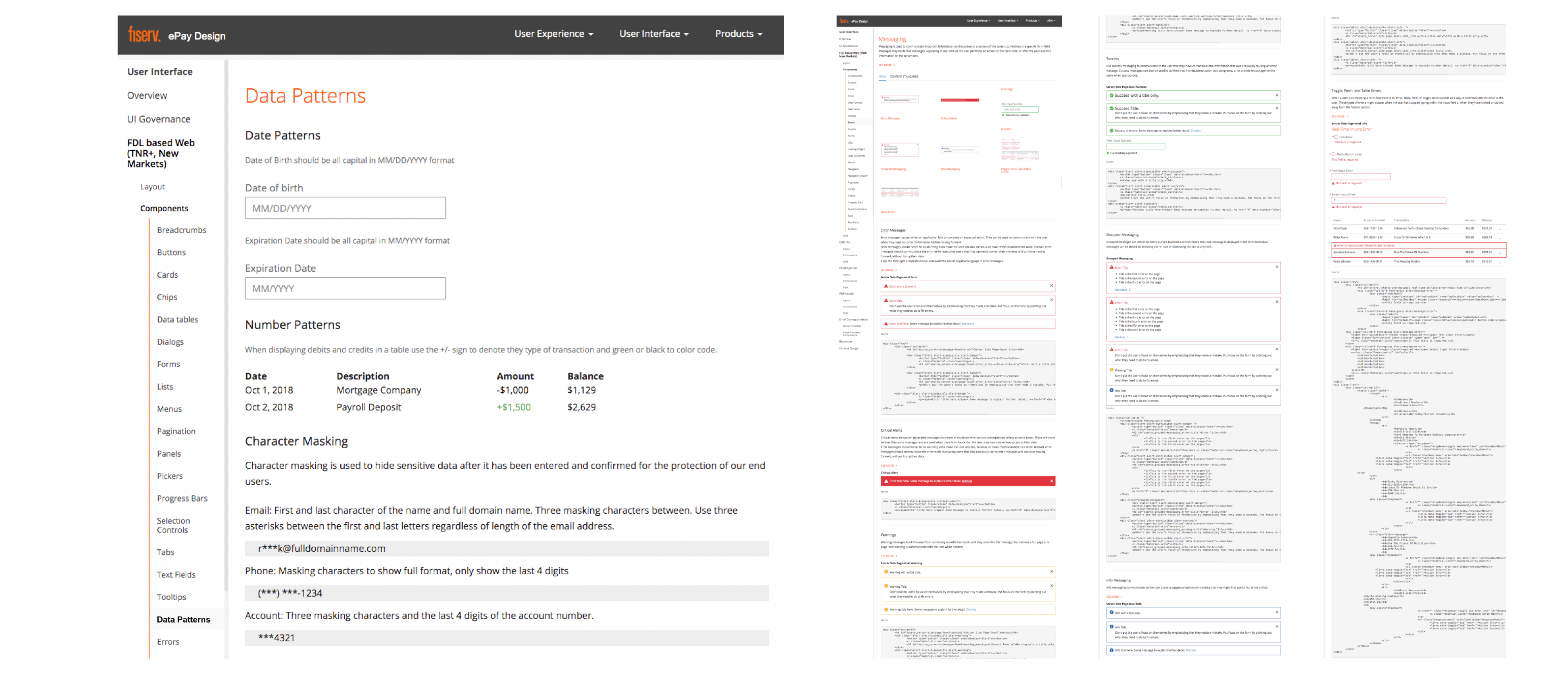Click the blue info icon on the info alert
Image resolution: width=1568 pixels, height=674 pixels.
(1111, 390)
